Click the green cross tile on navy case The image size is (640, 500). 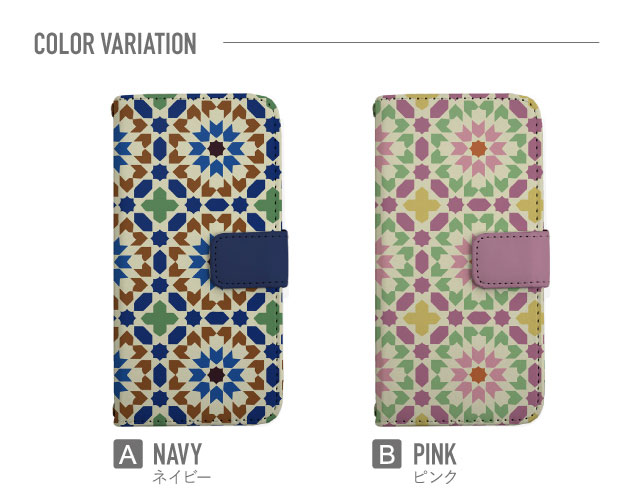160,205
